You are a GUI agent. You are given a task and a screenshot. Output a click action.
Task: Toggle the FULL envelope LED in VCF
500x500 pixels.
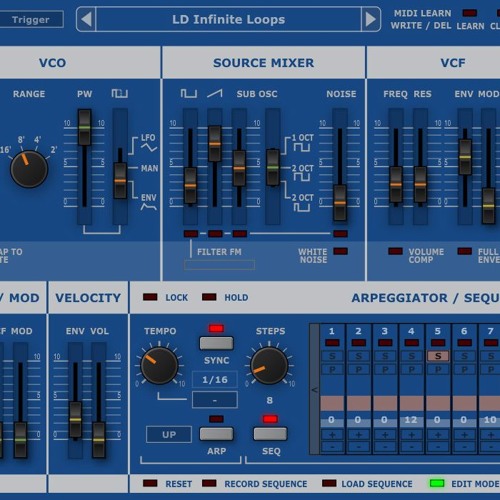[465, 251]
